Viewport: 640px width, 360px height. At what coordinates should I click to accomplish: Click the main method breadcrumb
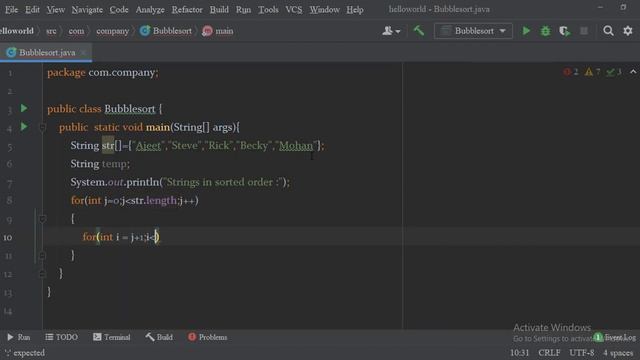[x=218, y=31]
